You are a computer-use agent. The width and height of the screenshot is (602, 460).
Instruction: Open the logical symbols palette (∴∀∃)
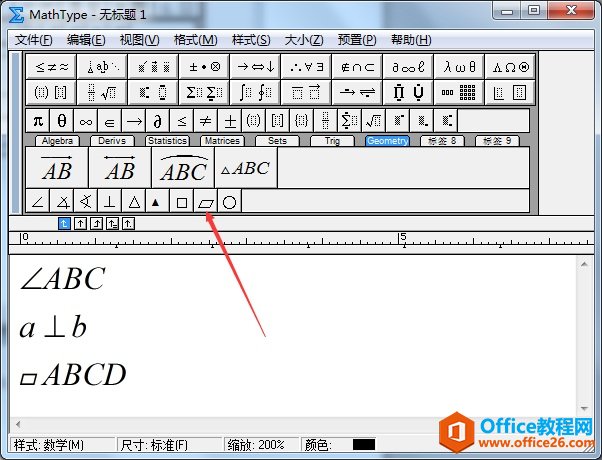[x=306, y=67]
